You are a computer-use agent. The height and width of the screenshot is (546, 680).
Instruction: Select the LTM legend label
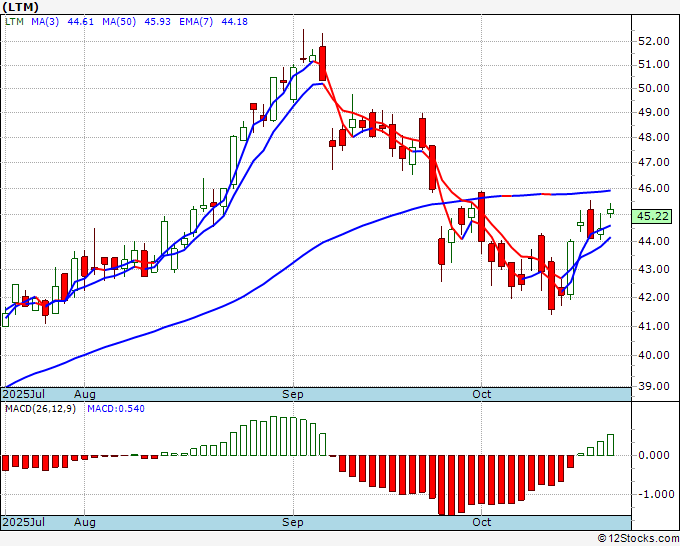pyautogui.click(x=14, y=22)
